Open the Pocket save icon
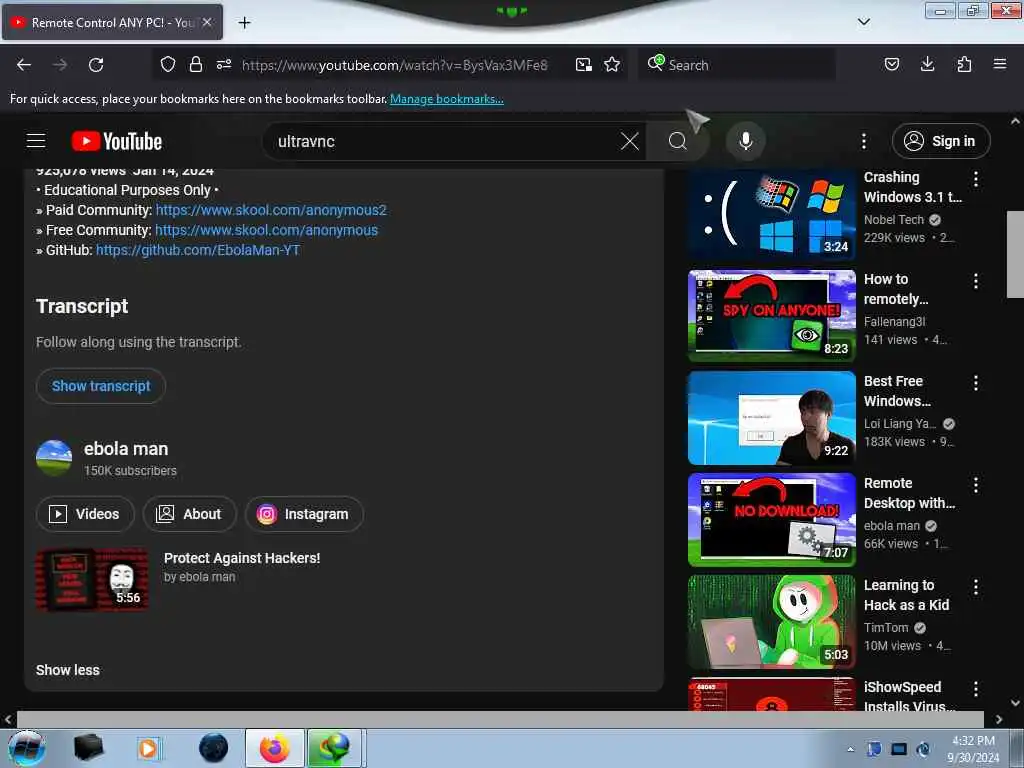This screenshot has height=768, width=1024. 891,65
